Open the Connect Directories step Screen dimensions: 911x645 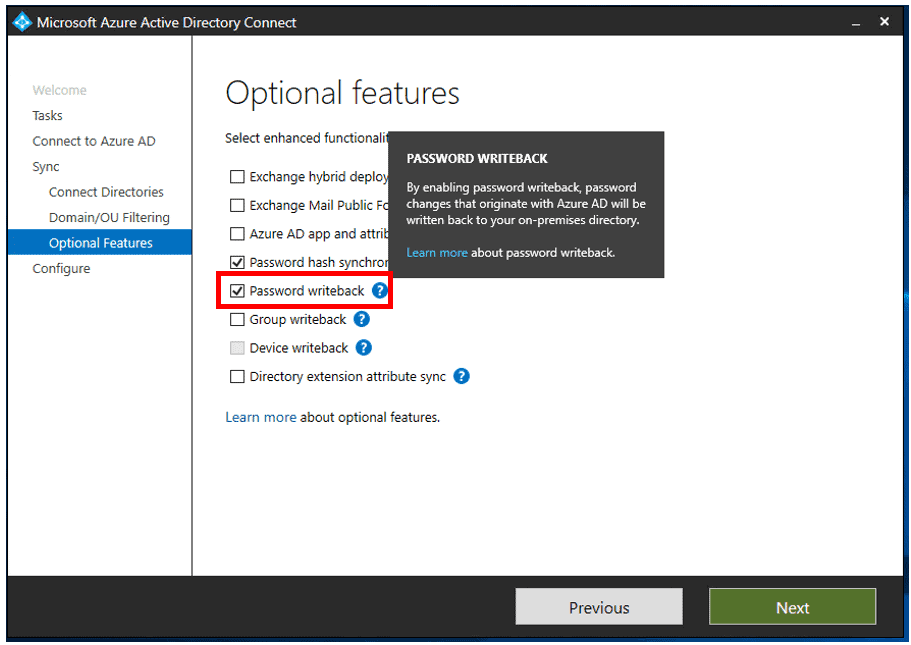[x=106, y=192]
